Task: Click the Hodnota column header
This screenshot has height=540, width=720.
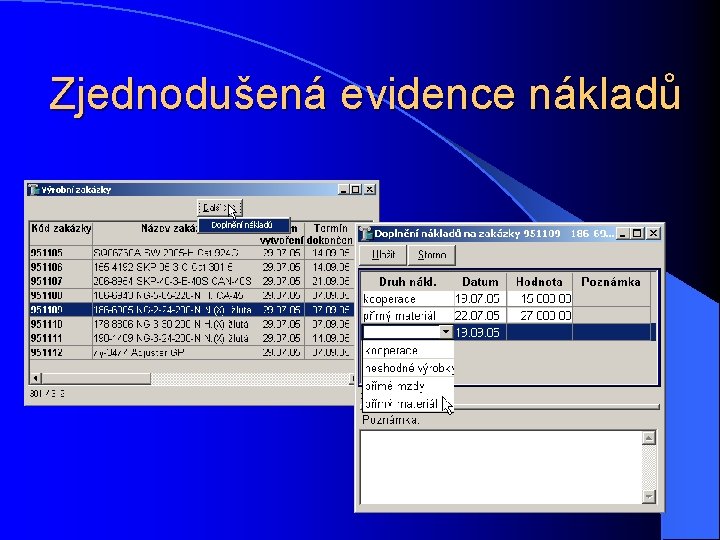Action: [539, 281]
